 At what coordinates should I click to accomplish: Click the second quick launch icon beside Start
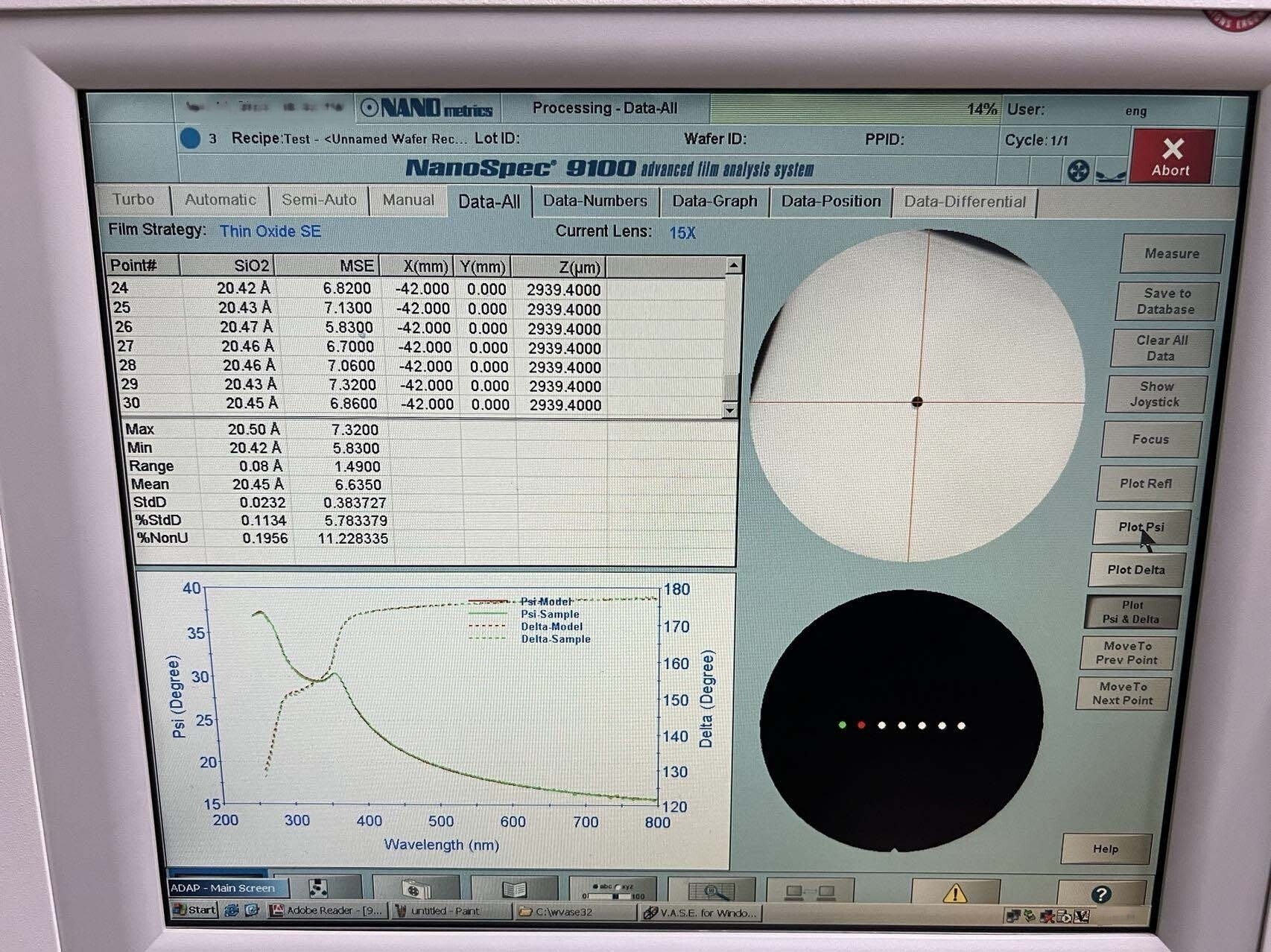click(x=251, y=910)
